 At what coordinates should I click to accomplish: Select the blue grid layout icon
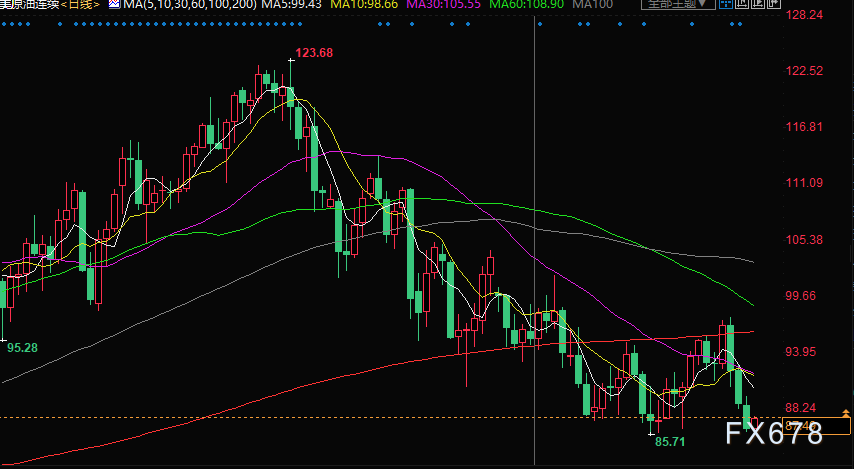point(725,4)
